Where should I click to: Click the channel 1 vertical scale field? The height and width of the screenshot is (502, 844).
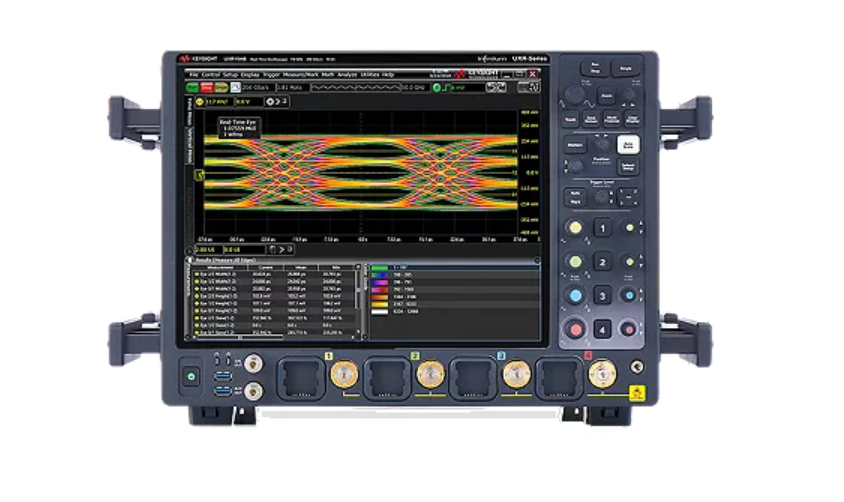pos(220,102)
